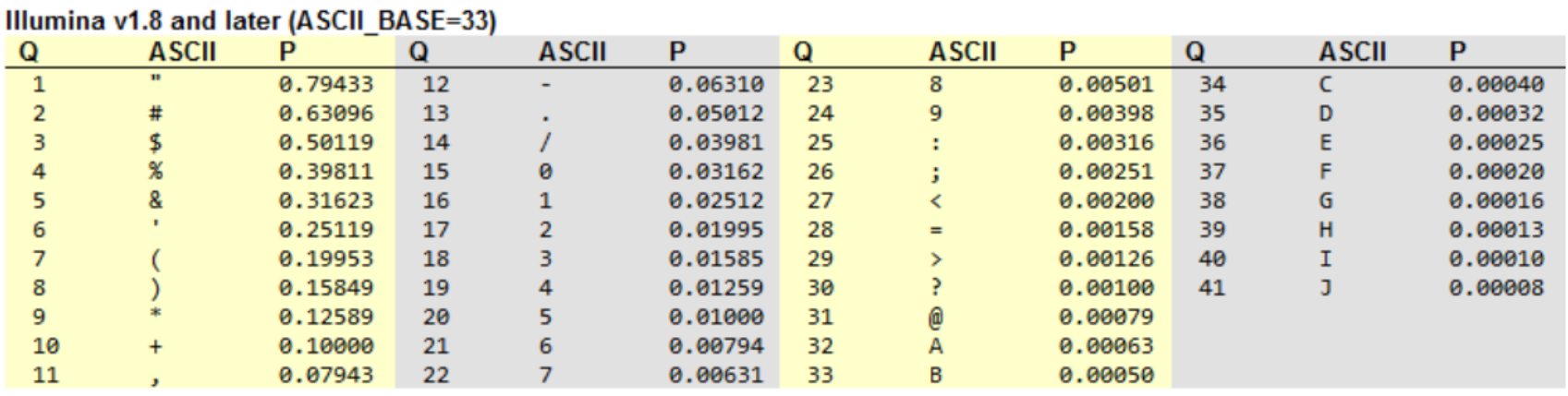Click the ASCII '&' symbol cell
1568x396 pixels.
(156, 200)
